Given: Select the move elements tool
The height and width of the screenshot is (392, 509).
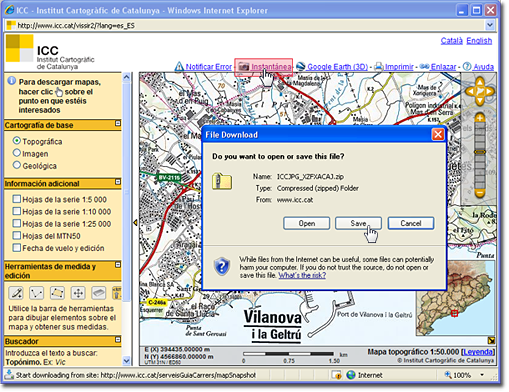Looking at the screenshot, I should [78, 293].
